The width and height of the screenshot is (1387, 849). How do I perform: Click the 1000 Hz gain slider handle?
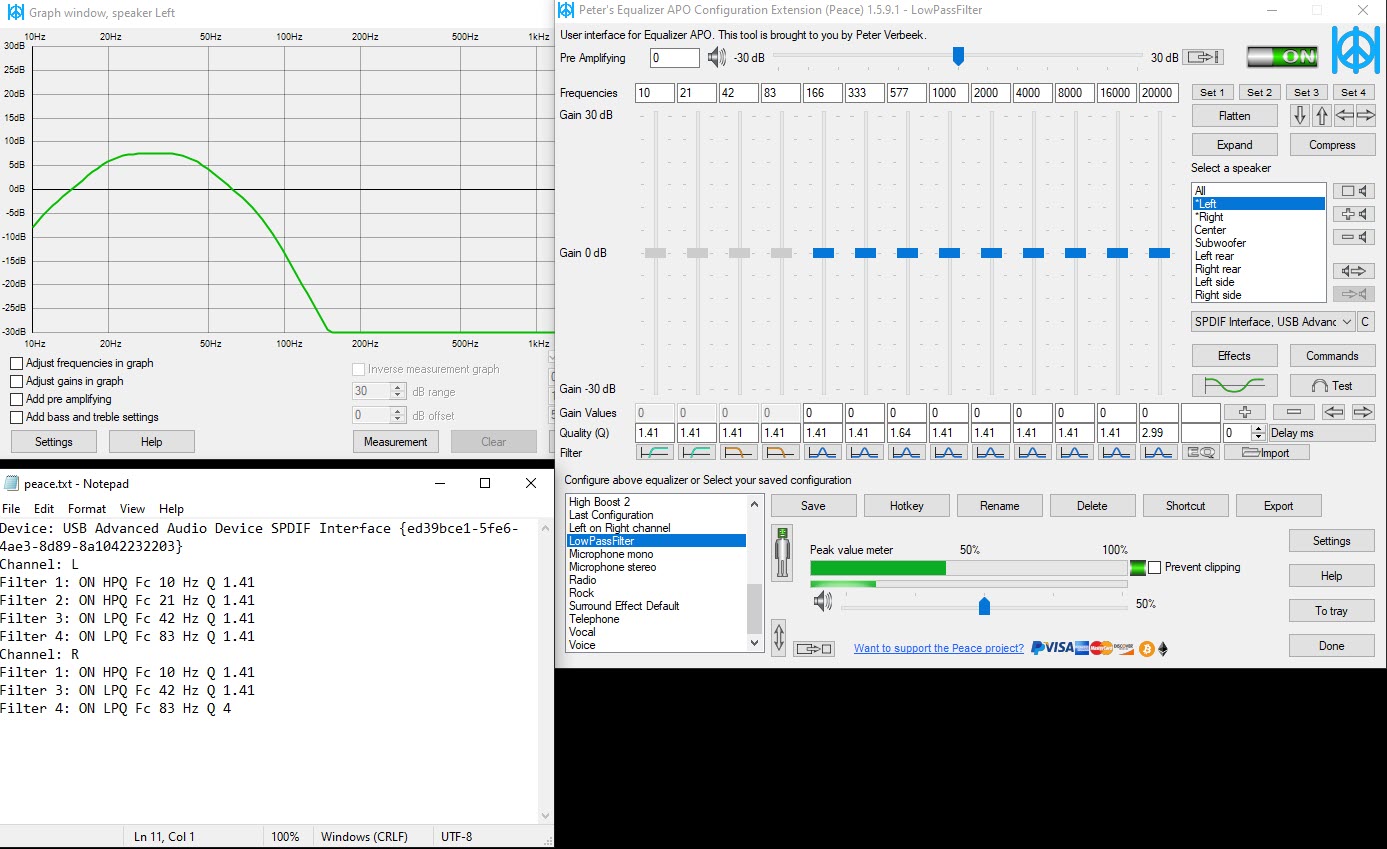[949, 253]
